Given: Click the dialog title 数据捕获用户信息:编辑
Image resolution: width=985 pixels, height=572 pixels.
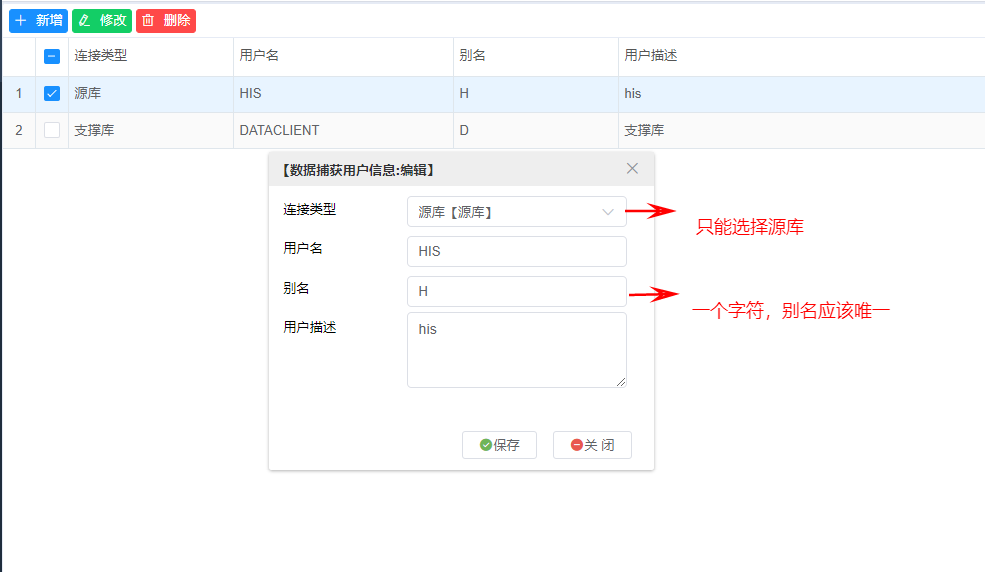Looking at the screenshot, I should [357, 170].
